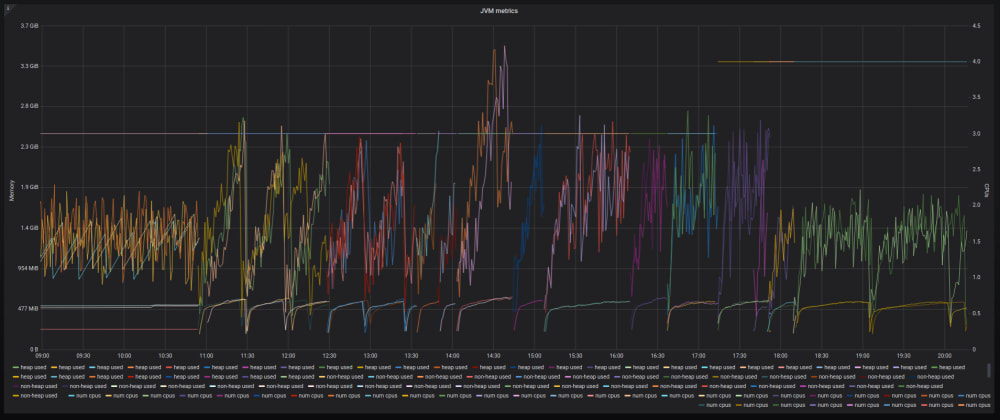
Task: Click the 09:00 time axis label
Action: coord(42,356)
